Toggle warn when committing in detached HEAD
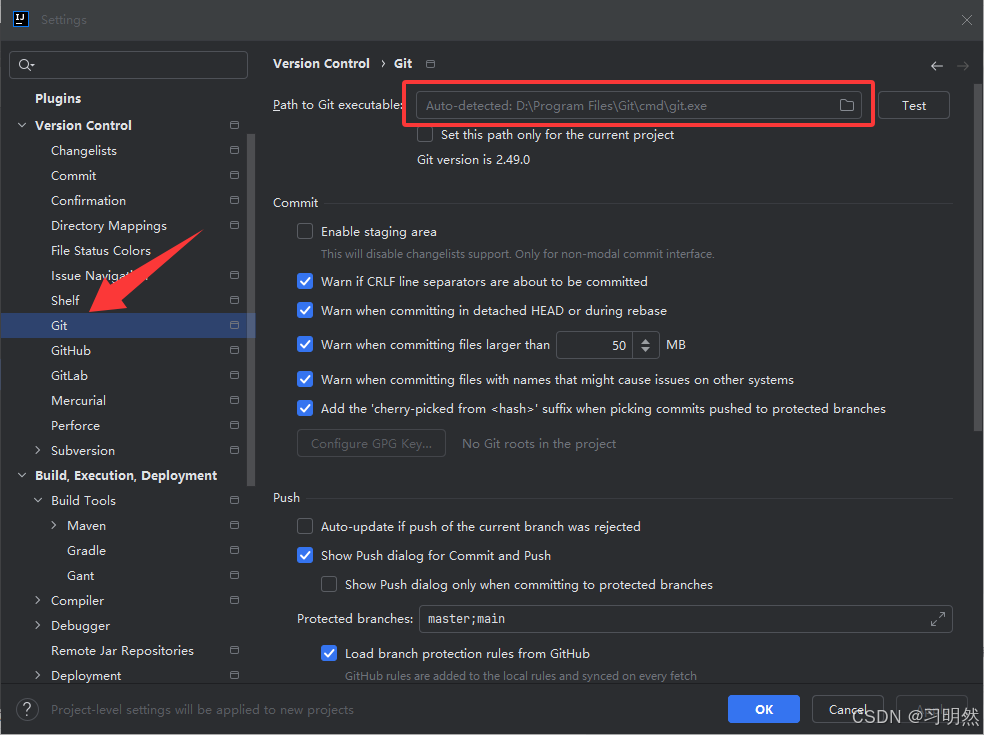 tap(305, 310)
